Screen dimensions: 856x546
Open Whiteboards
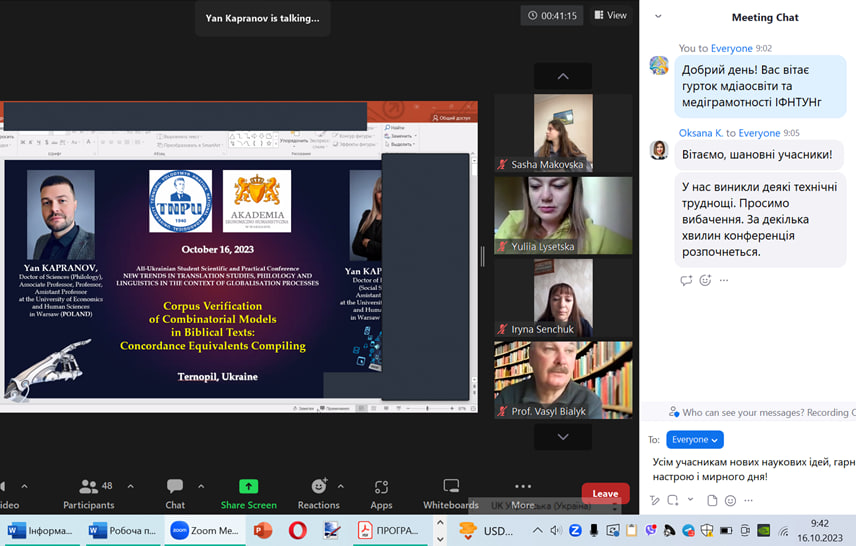451,494
